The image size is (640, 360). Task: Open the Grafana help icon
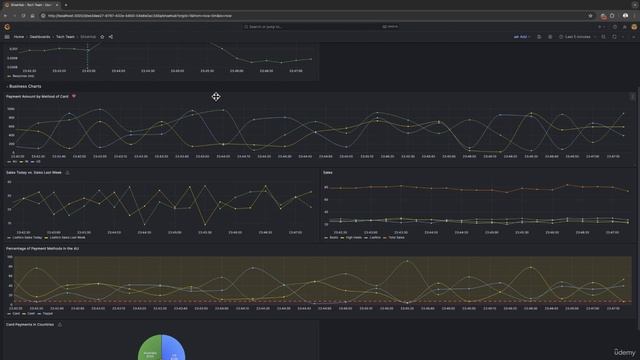pyautogui.click(x=615, y=27)
